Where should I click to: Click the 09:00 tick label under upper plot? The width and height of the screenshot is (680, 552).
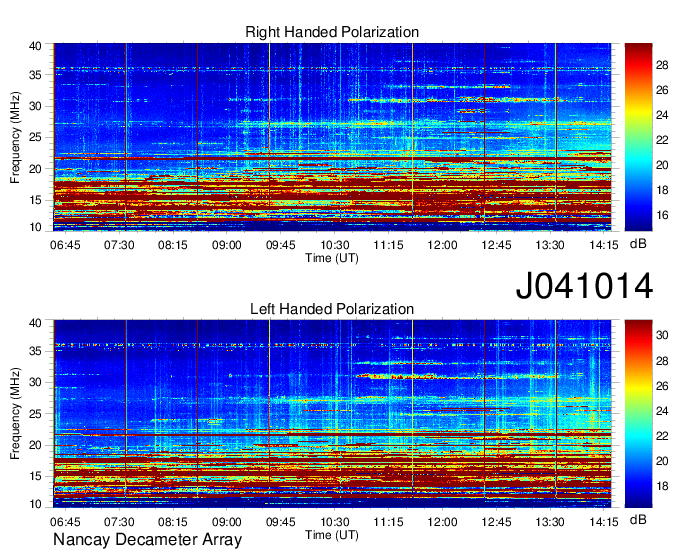tap(227, 245)
